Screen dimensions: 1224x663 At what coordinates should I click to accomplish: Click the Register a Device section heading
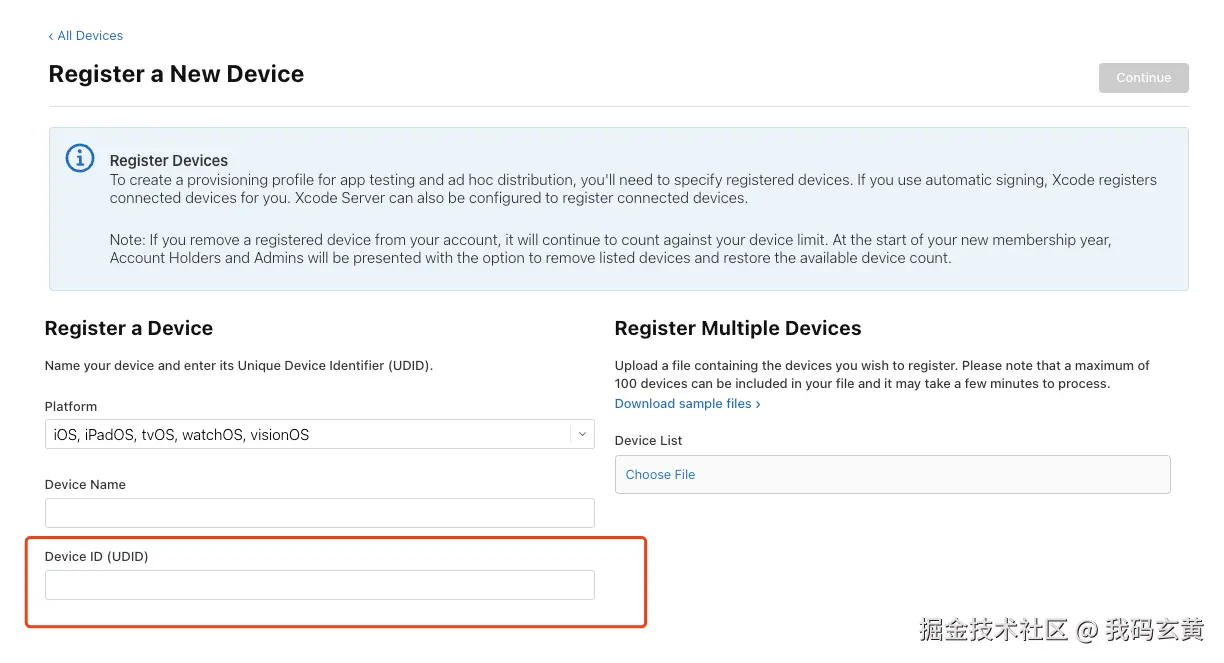click(129, 328)
